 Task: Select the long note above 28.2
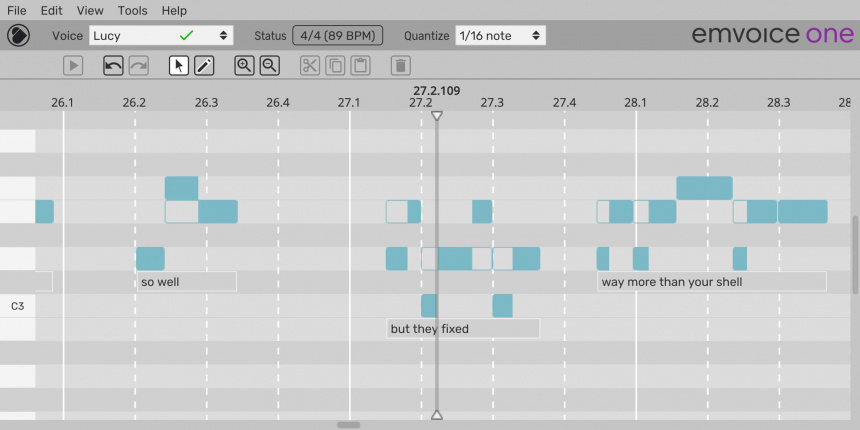point(704,188)
